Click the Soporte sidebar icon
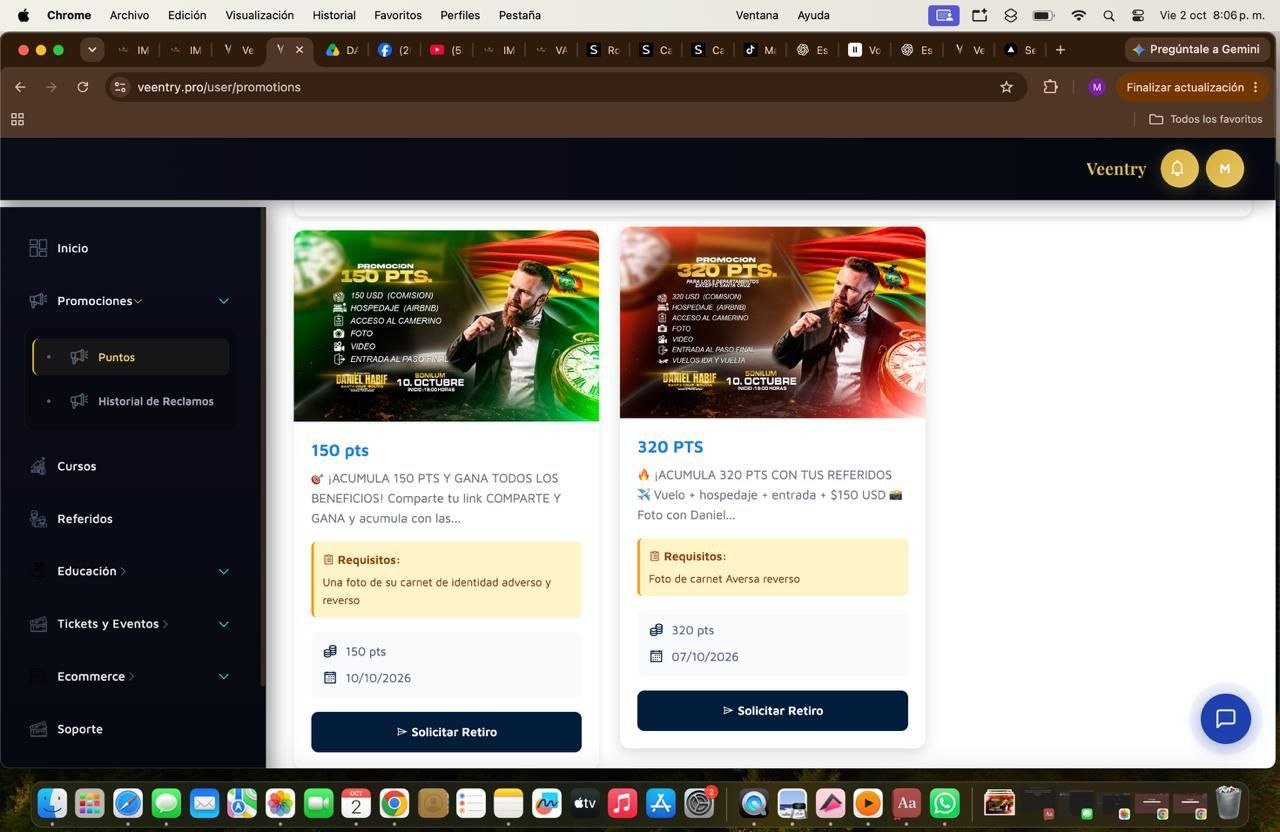 point(38,729)
